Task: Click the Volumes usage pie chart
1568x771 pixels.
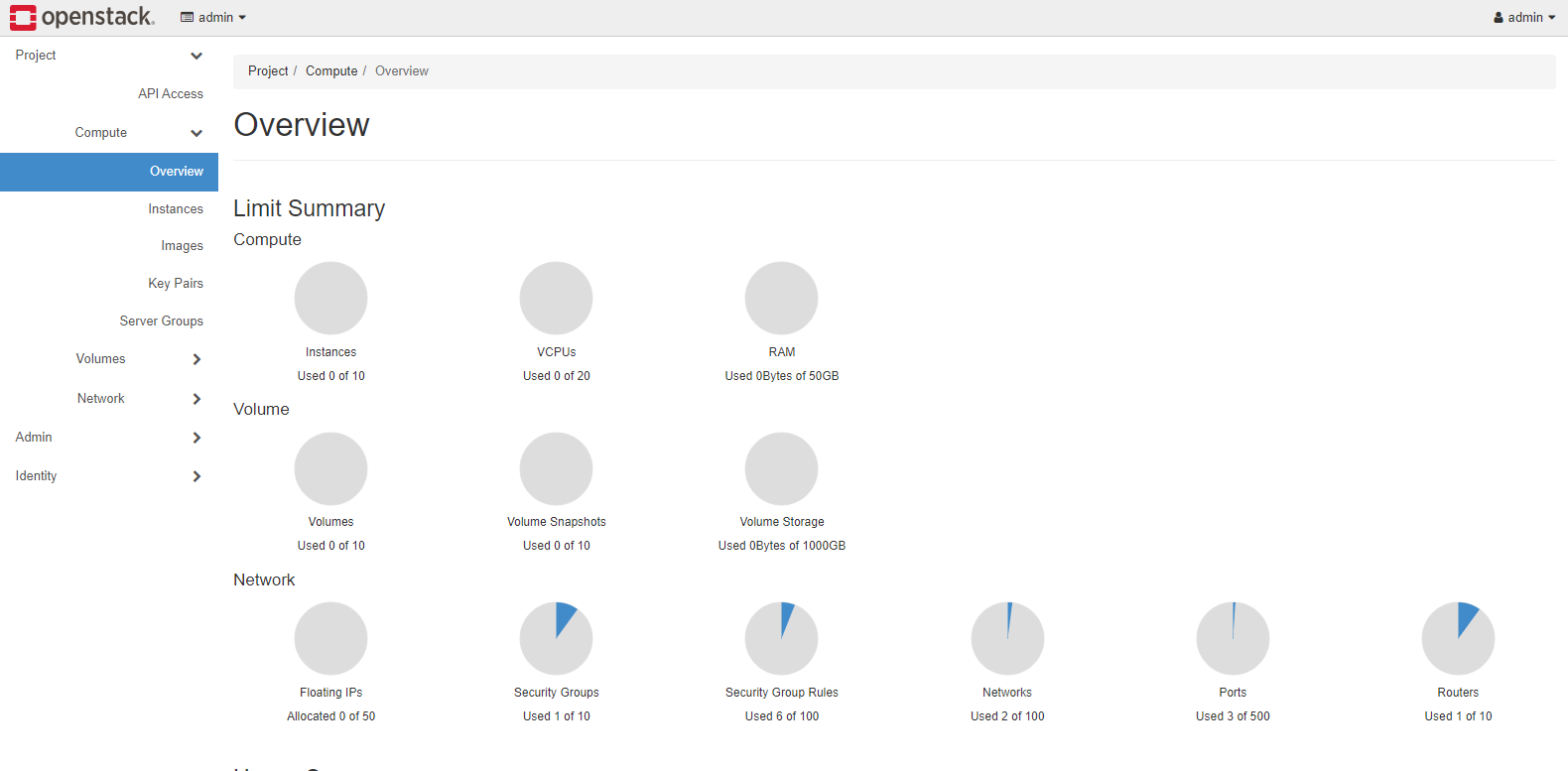Action: (331, 468)
